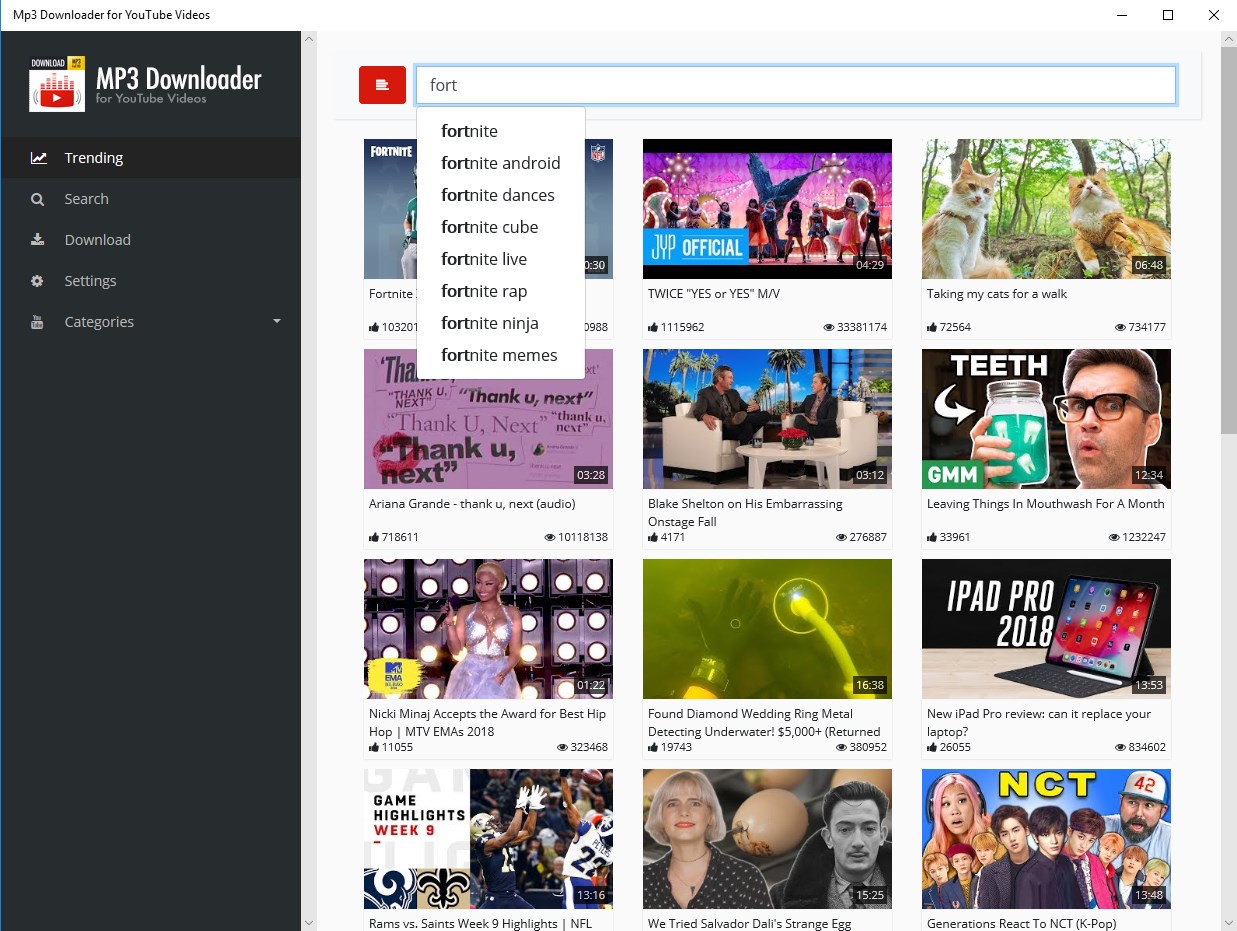1237x931 pixels.
Task: Click thumbs-up icon on cats walk card
Action: 932,327
